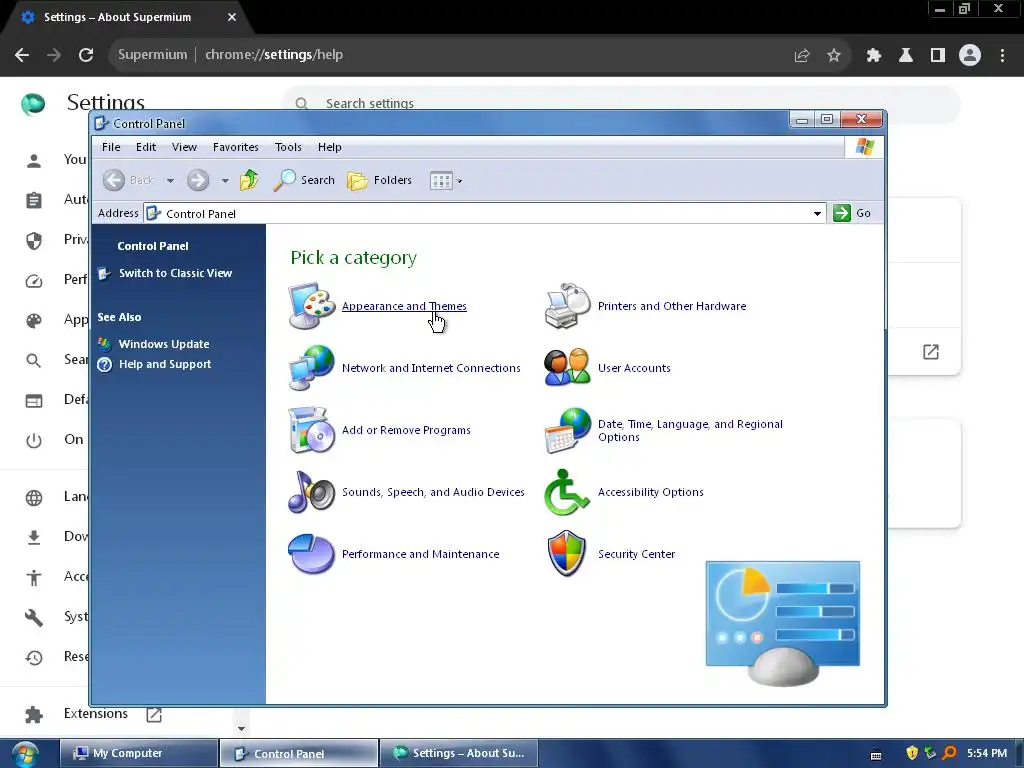The height and width of the screenshot is (768, 1024).
Task: Open the Start button on taskbar
Action: coord(25,754)
